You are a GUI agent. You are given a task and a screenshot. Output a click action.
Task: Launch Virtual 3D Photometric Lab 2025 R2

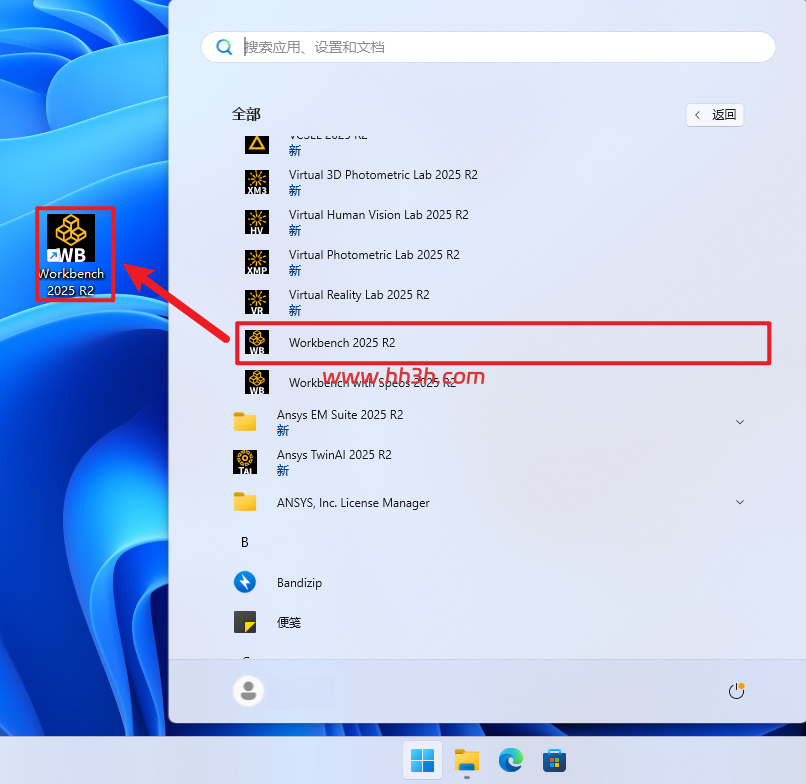pyautogui.click(x=383, y=175)
